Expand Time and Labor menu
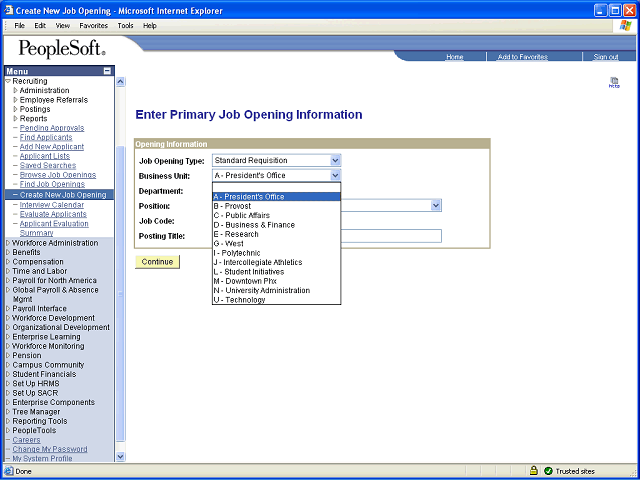The image size is (640, 480). [x=8, y=271]
